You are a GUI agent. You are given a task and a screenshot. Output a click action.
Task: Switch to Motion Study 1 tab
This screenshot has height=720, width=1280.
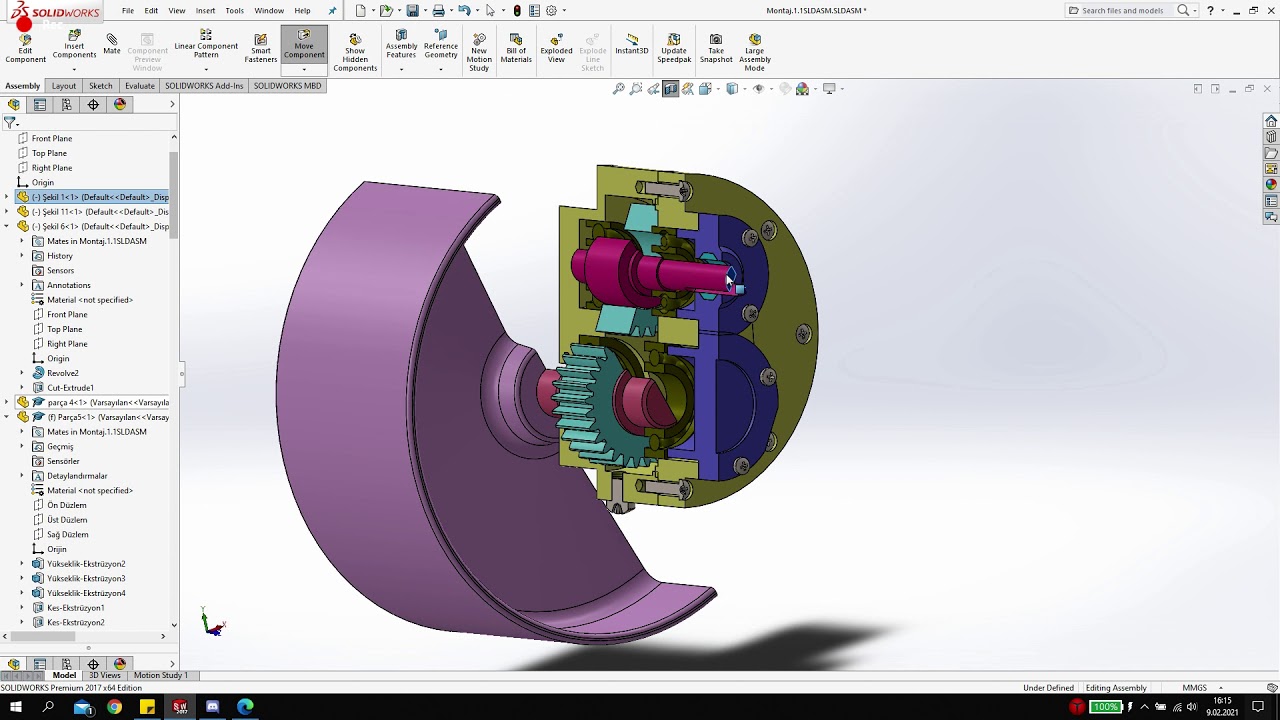point(160,675)
